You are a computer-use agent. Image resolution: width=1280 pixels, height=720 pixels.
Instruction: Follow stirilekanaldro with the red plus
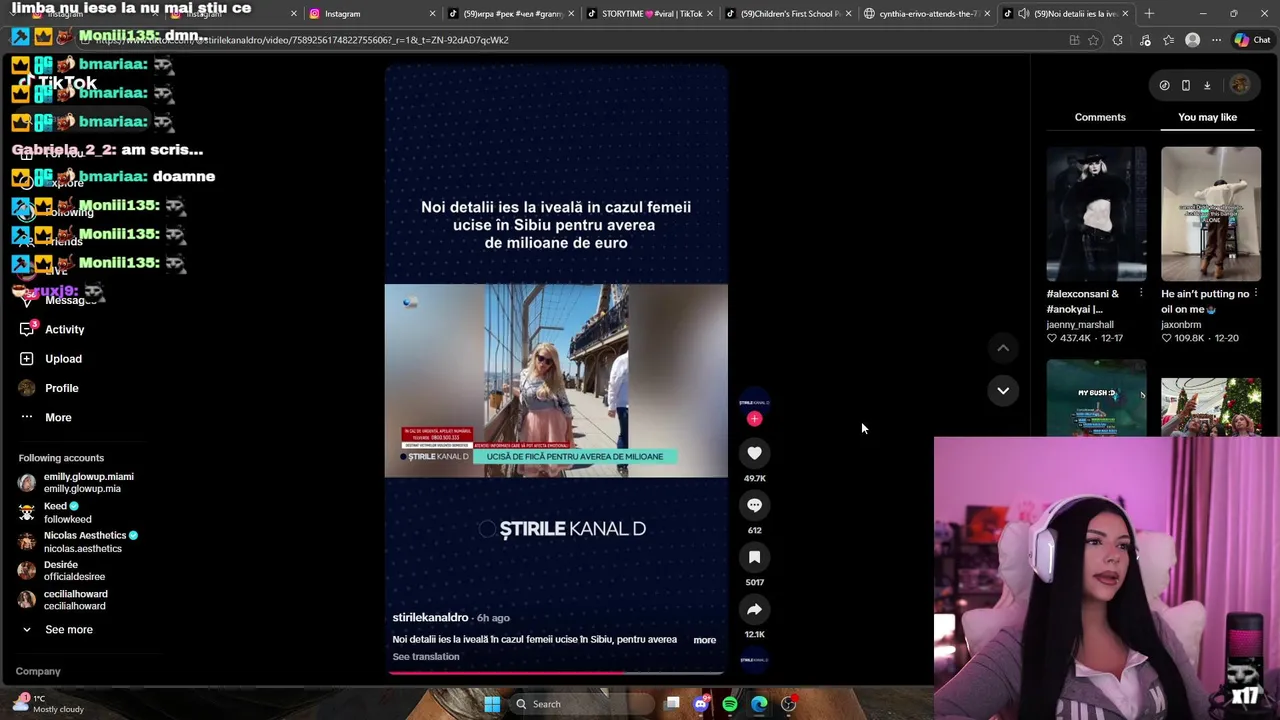pos(754,419)
